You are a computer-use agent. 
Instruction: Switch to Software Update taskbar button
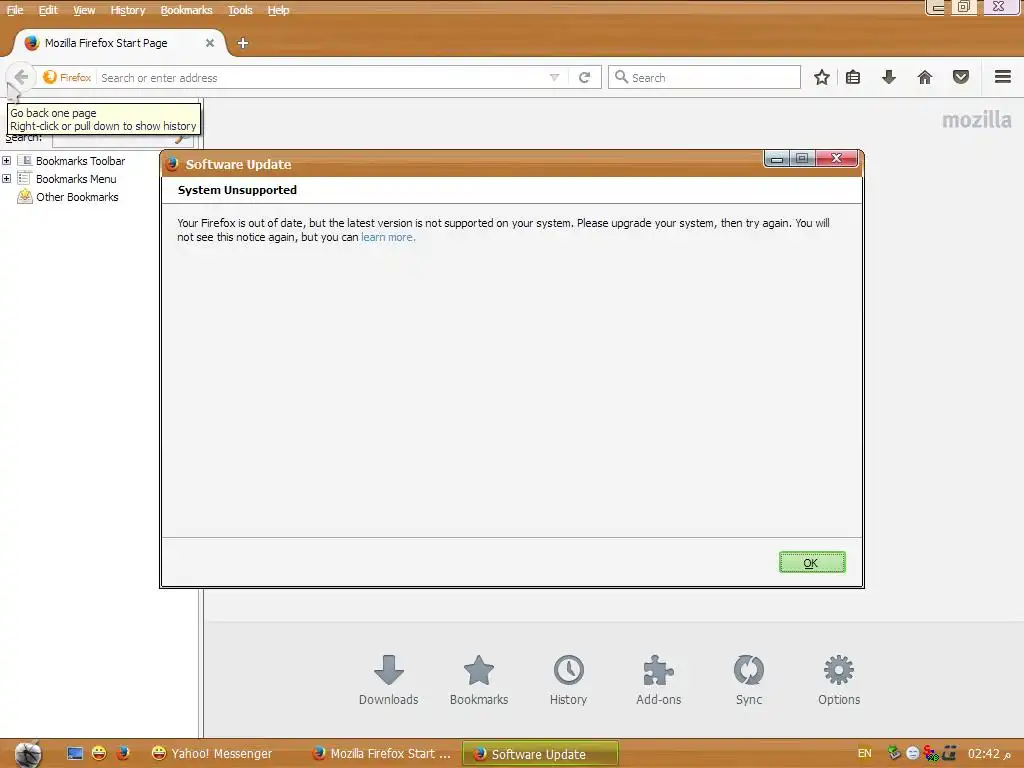540,754
